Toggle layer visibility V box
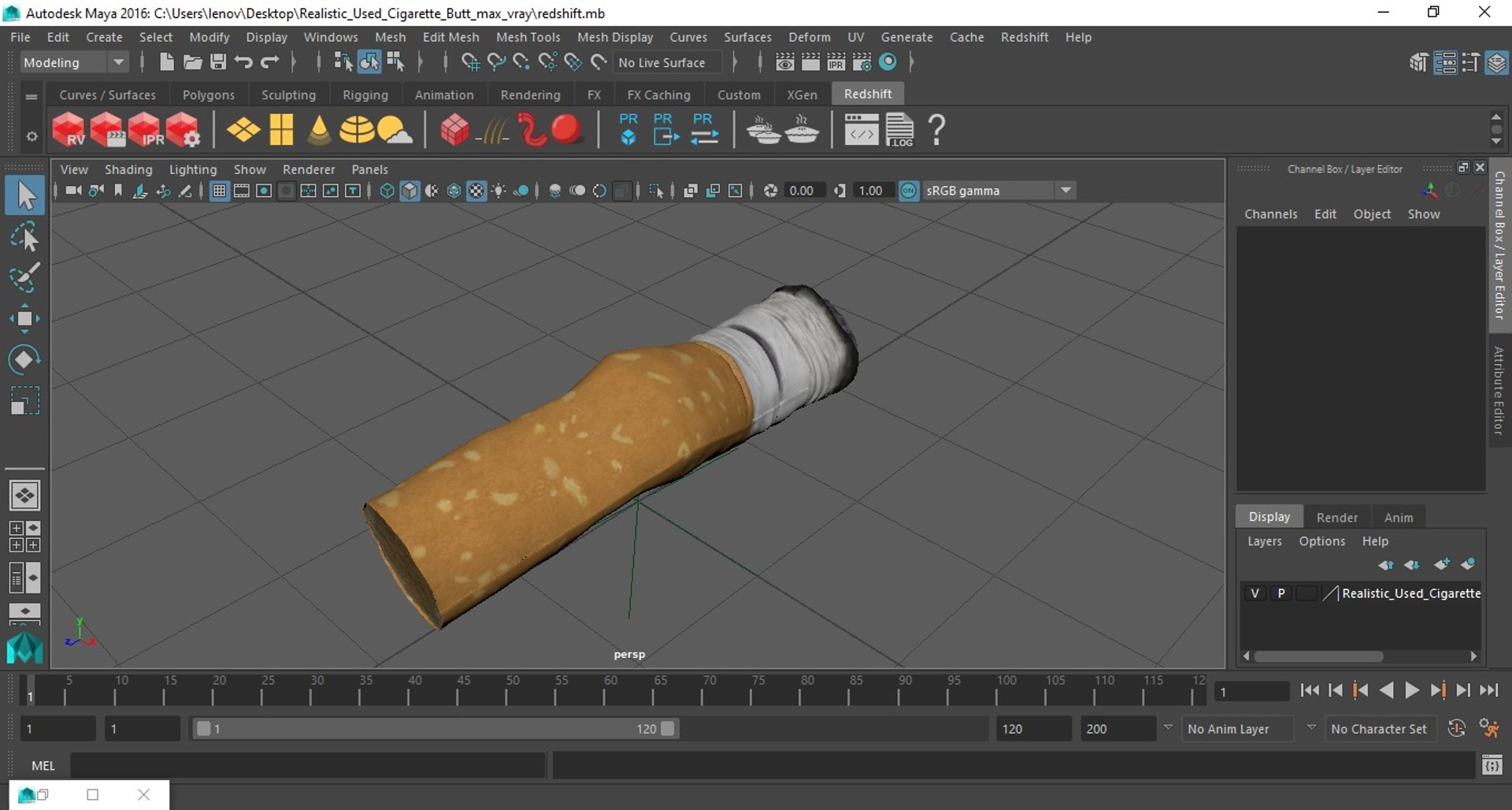The image size is (1512, 810). tap(1254, 593)
